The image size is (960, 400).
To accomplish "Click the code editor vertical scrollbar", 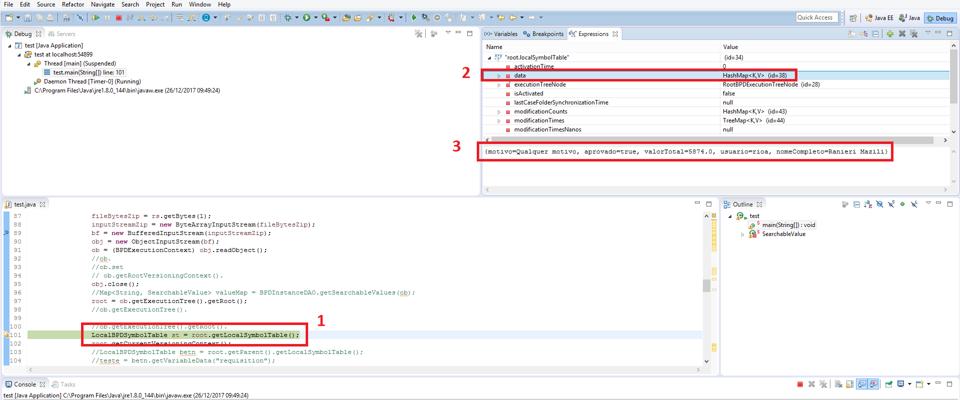I will coord(707,287).
